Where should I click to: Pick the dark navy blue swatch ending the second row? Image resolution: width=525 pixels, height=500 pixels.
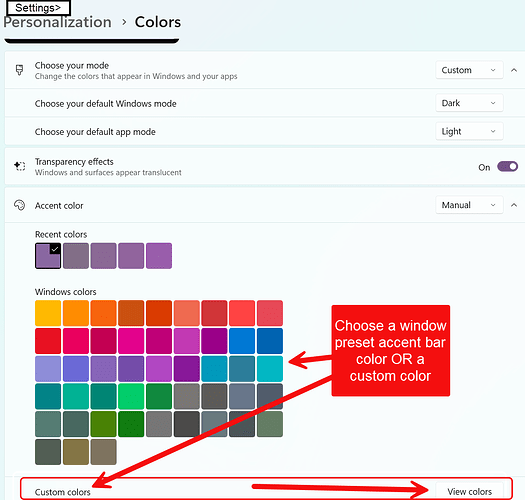[x=270, y=341]
